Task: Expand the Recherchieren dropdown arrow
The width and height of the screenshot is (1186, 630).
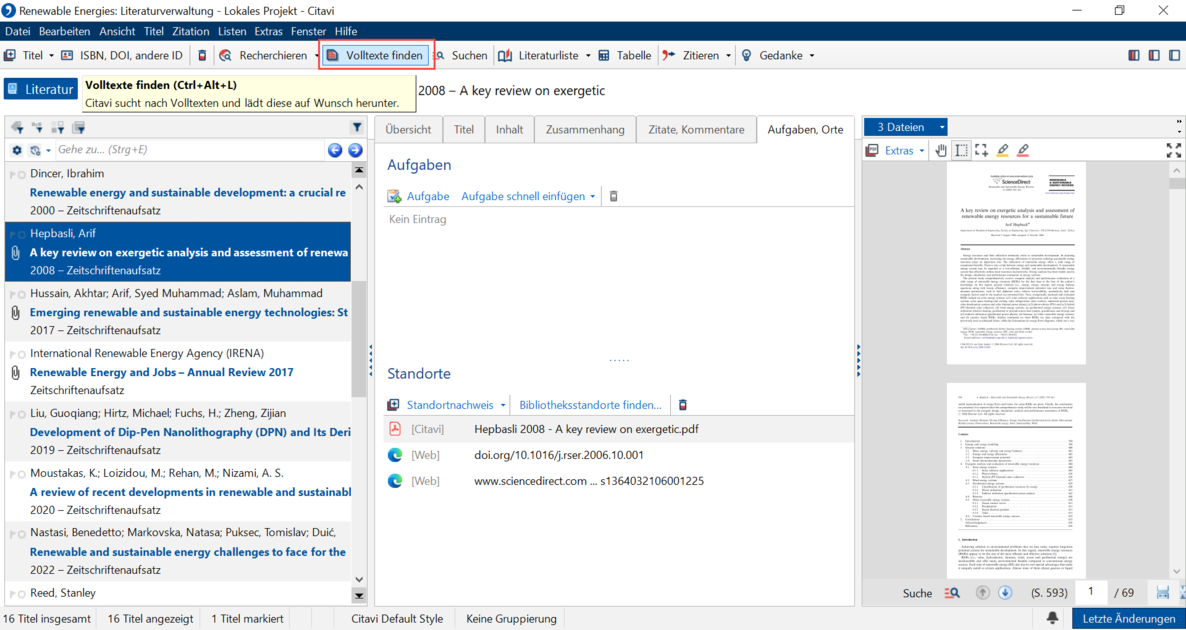Action: click(316, 55)
